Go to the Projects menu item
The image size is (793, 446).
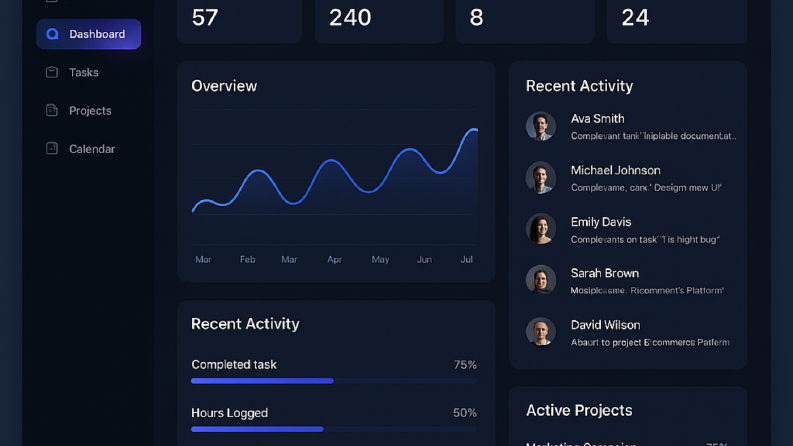(89, 110)
